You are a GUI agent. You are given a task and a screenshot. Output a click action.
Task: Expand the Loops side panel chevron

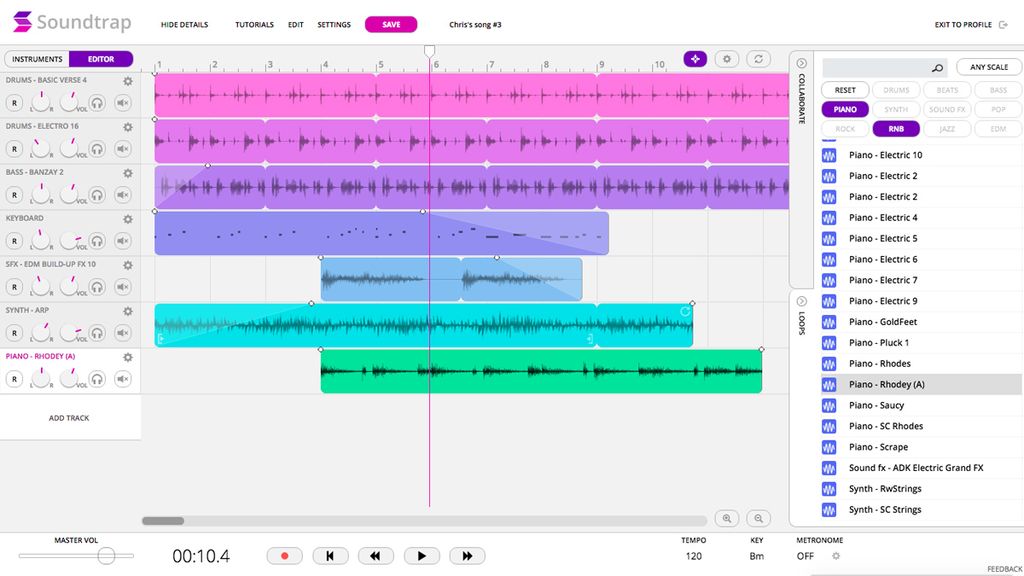pos(801,300)
